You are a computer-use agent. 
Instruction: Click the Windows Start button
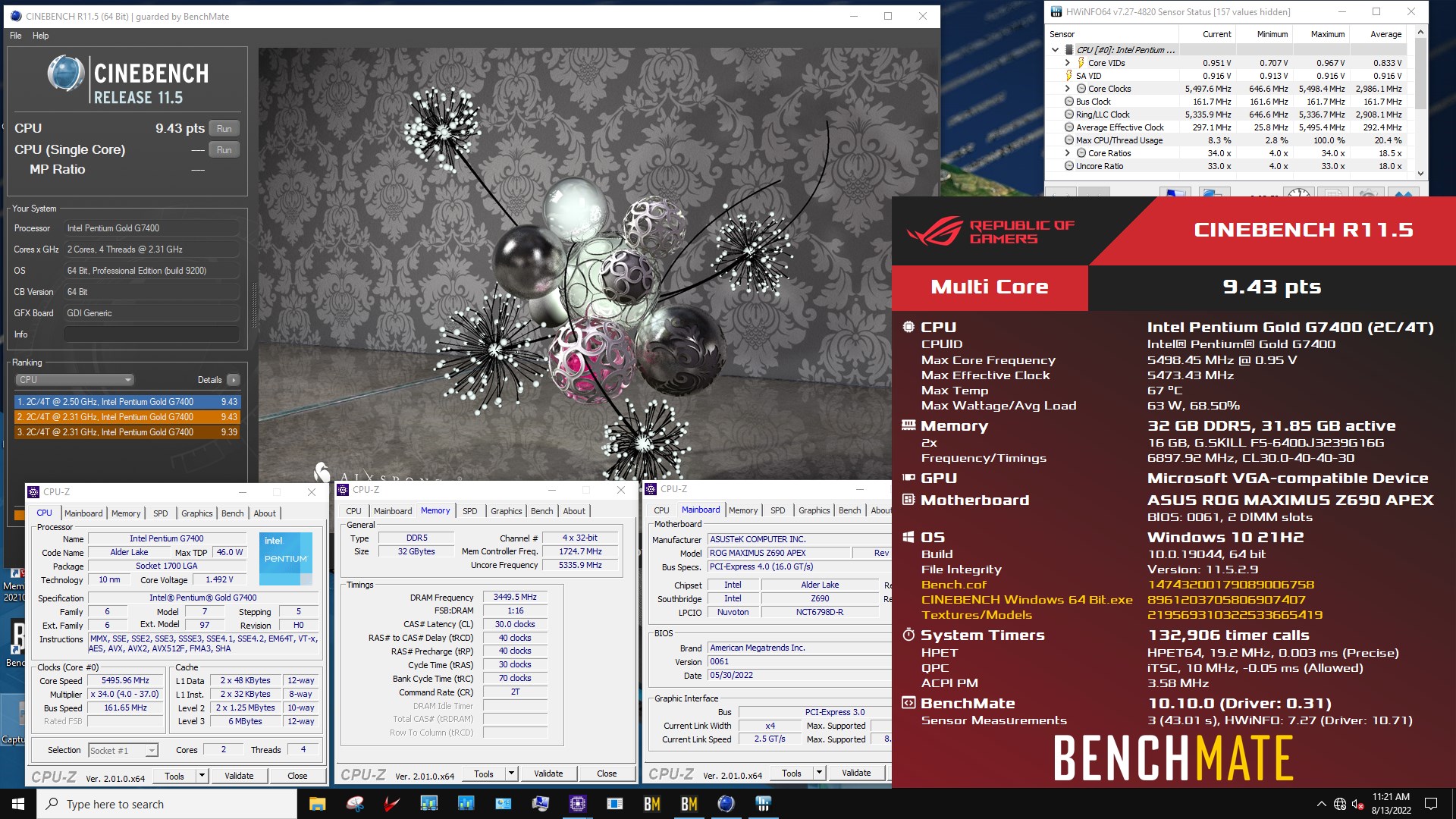pyautogui.click(x=18, y=804)
